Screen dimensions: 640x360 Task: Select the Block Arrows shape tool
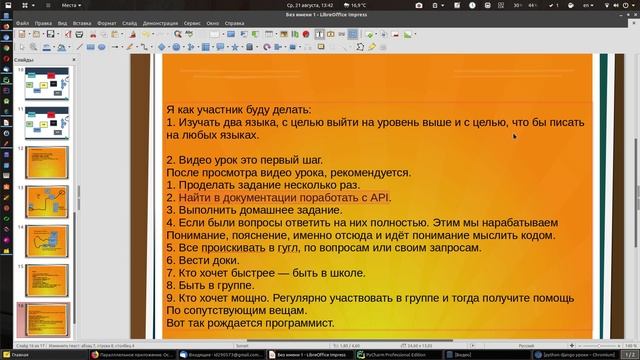190,47
